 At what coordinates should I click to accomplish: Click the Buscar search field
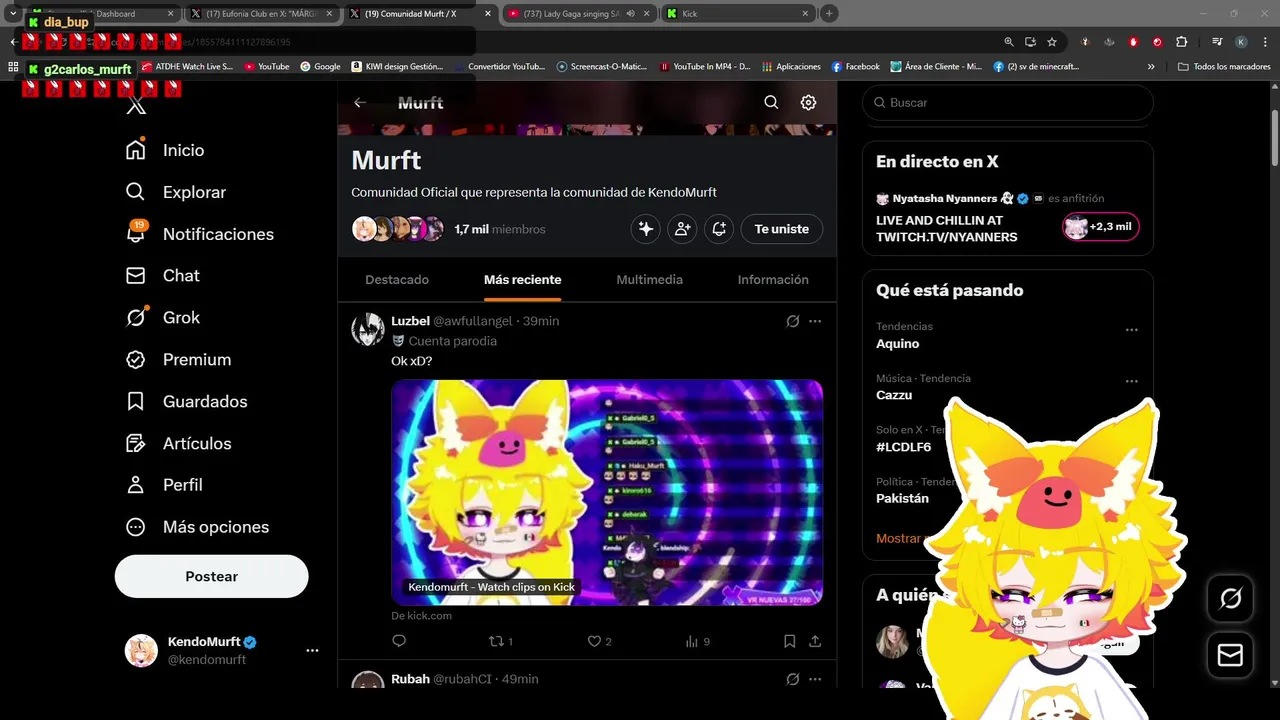click(x=1007, y=103)
